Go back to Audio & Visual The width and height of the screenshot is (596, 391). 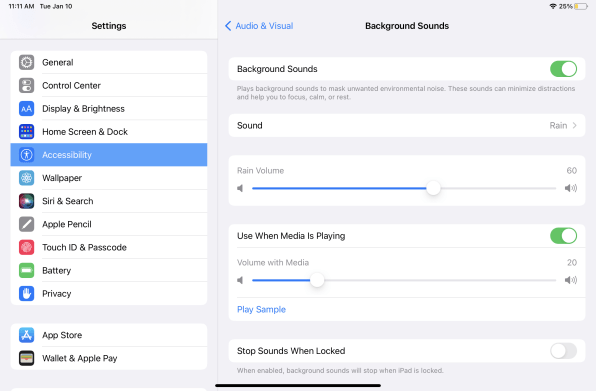pos(259,26)
